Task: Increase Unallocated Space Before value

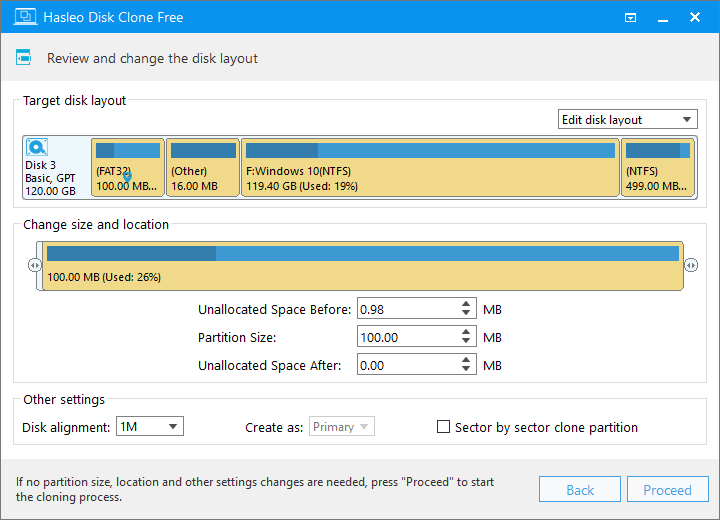Action: click(466, 304)
